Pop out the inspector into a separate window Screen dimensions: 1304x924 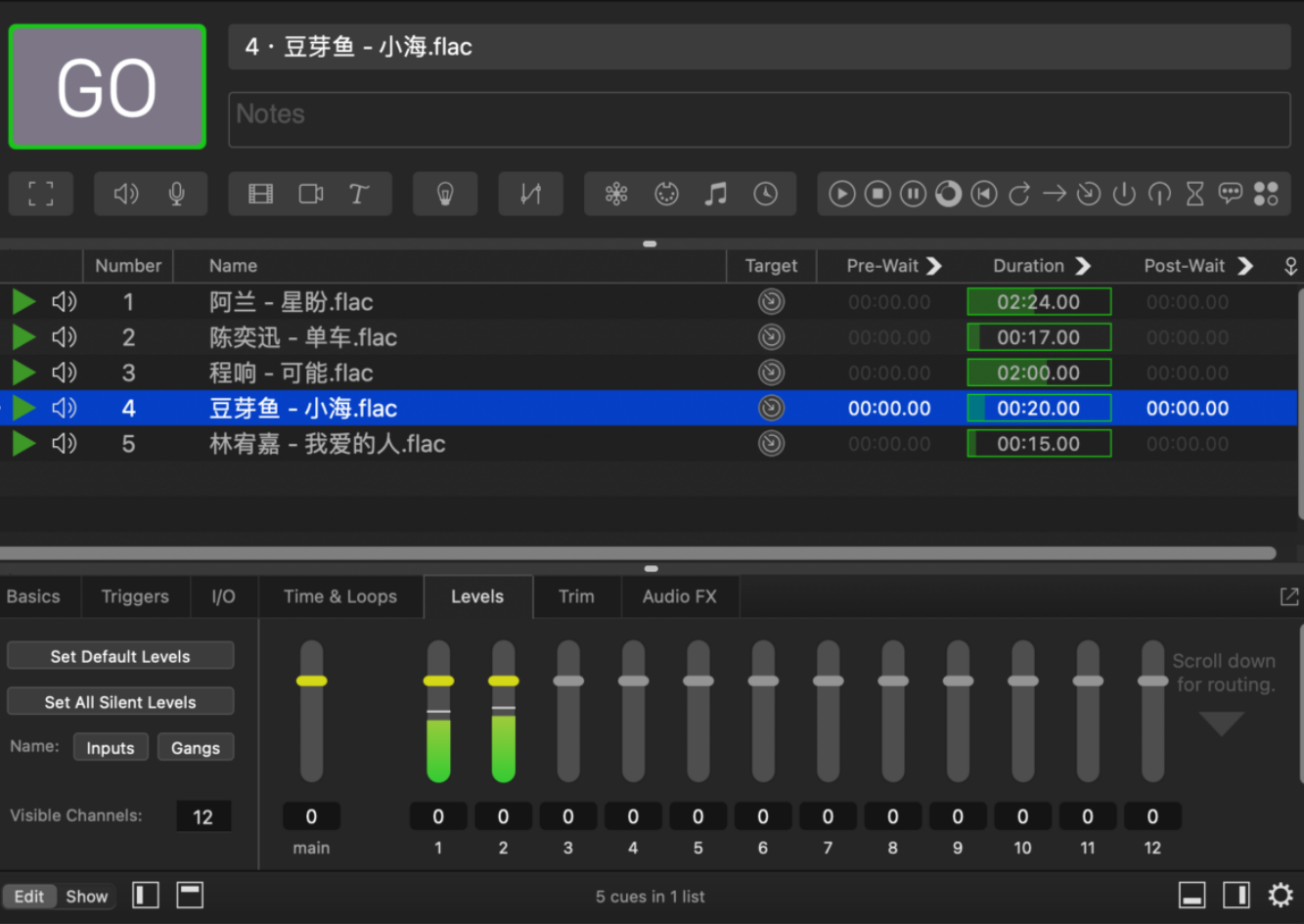pyautogui.click(x=1289, y=596)
